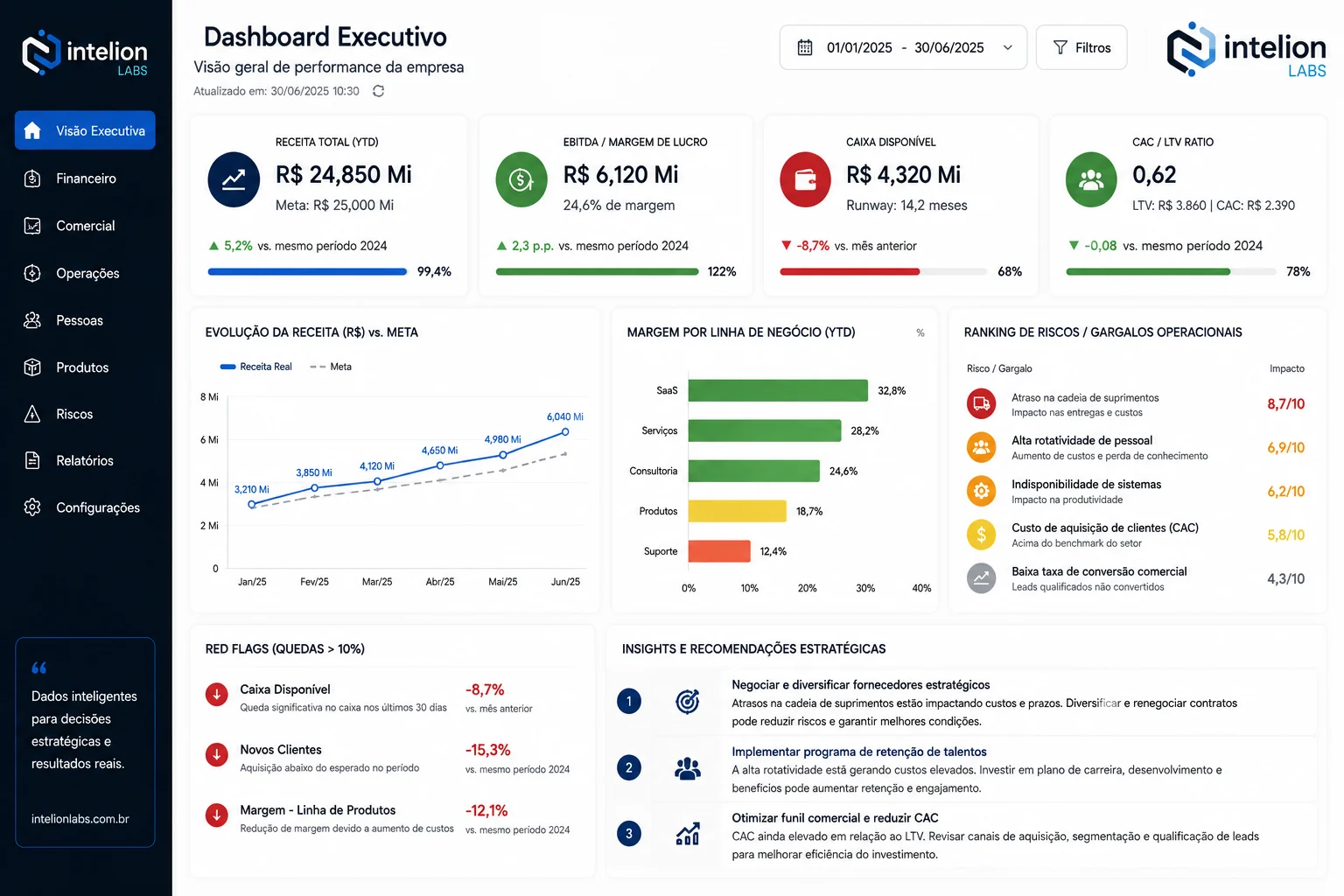Click the gray chart icon for Baixa taxa de conversão
The width and height of the screenshot is (1344, 896).
(982, 578)
